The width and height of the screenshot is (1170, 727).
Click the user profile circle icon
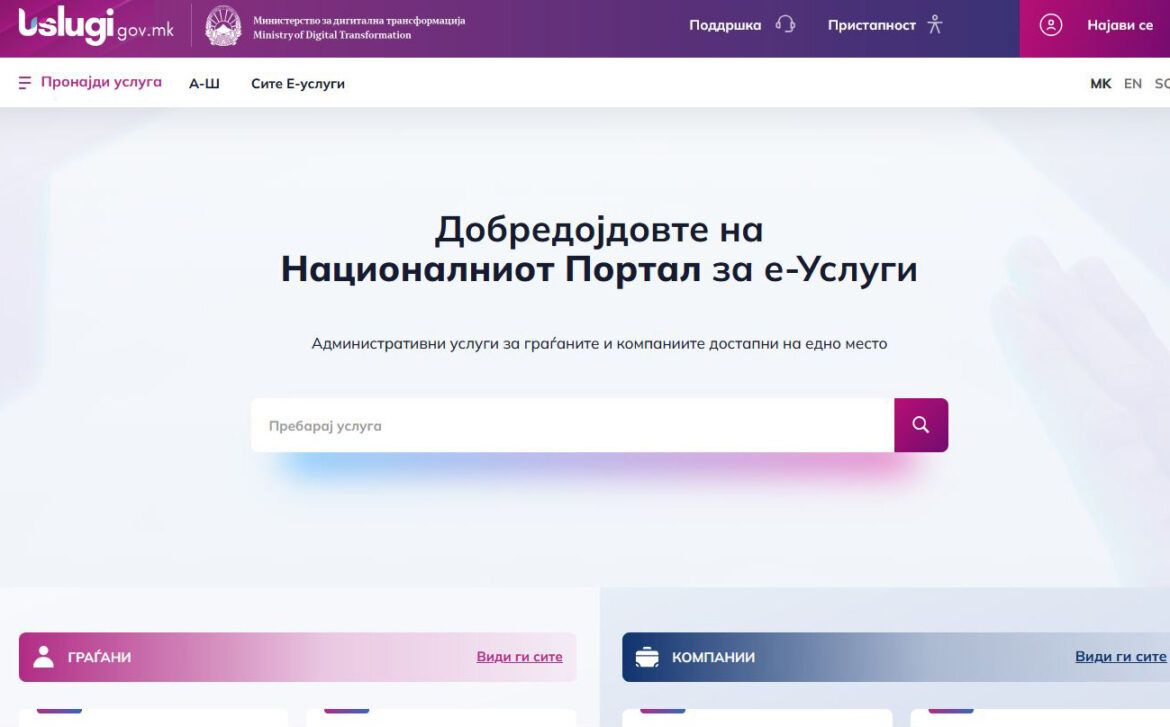(1051, 25)
